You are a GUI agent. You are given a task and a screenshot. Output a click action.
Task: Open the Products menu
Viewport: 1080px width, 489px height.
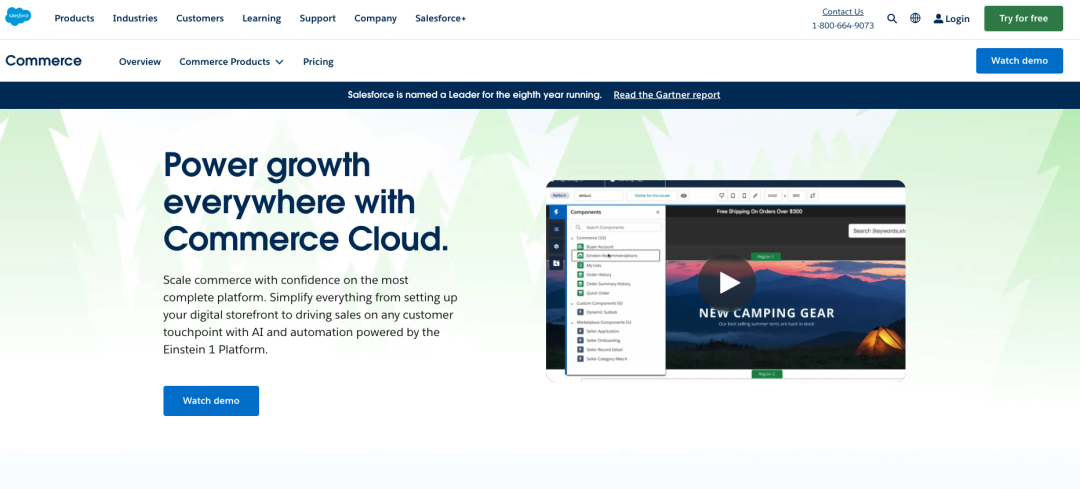74,19
